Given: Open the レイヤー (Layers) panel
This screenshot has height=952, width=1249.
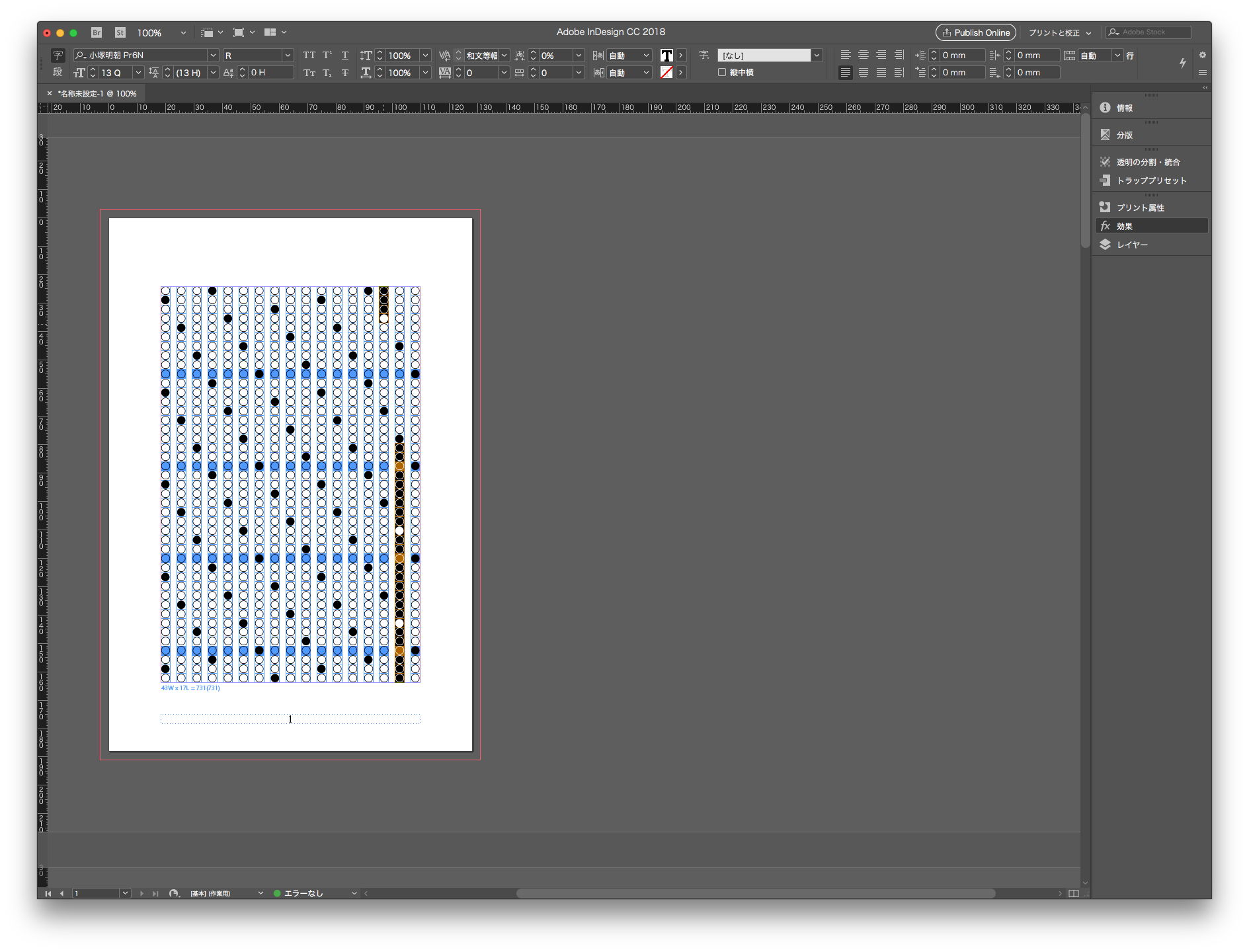Looking at the screenshot, I should (x=1151, y=245).
